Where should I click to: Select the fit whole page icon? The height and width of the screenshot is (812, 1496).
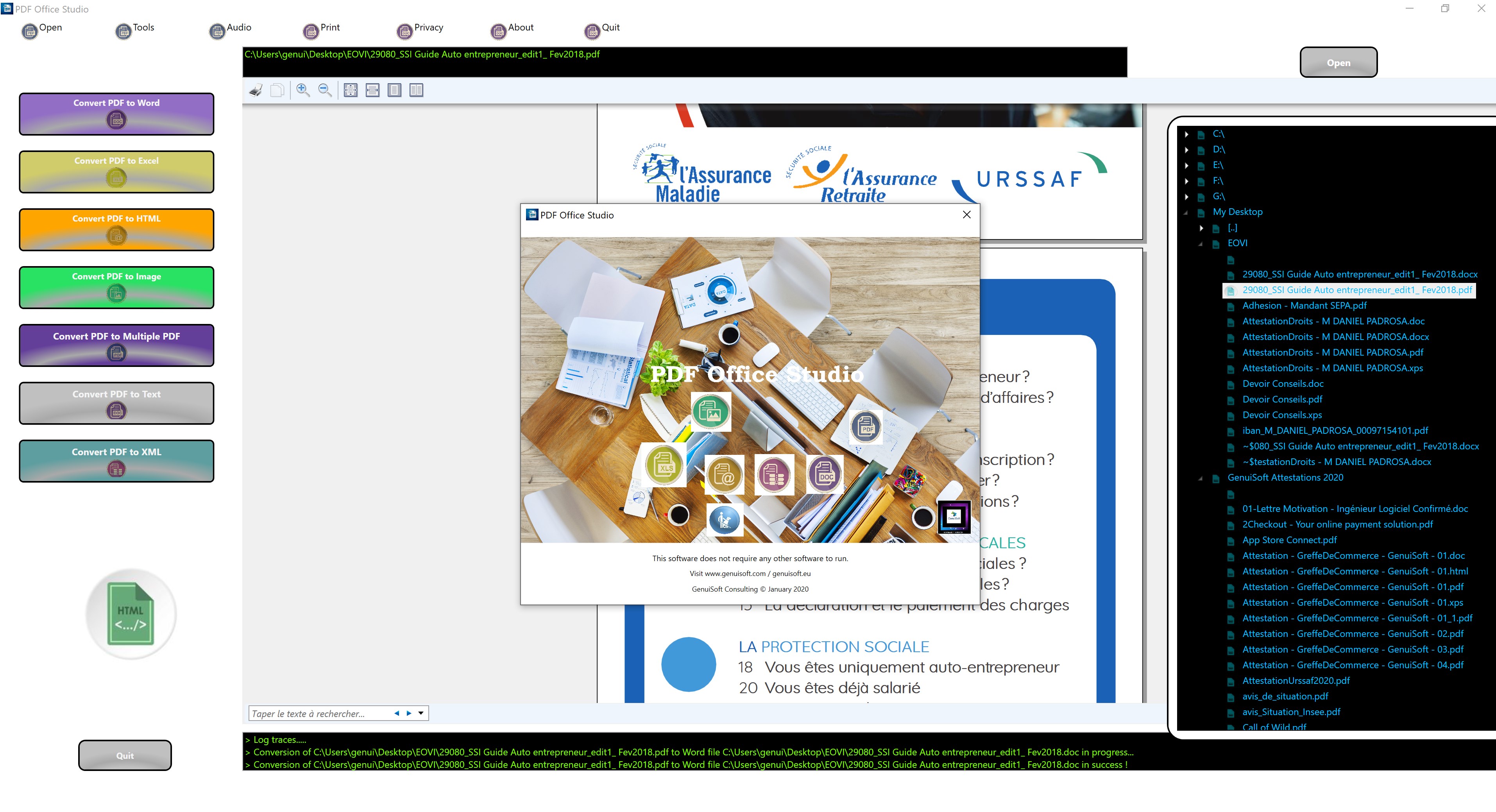[x=350, y=90]
